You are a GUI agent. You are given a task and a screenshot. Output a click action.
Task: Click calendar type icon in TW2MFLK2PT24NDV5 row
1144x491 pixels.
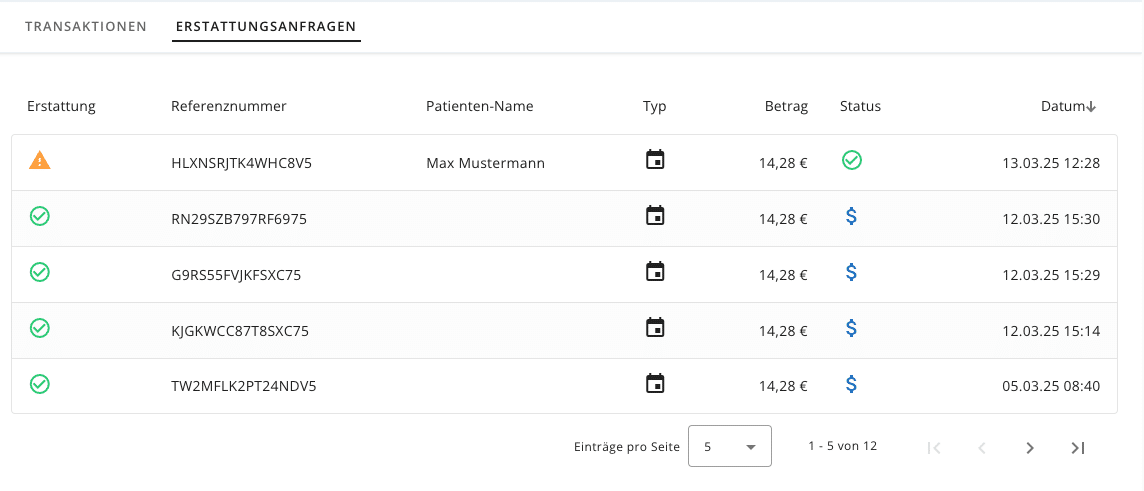tap(655, 384)
